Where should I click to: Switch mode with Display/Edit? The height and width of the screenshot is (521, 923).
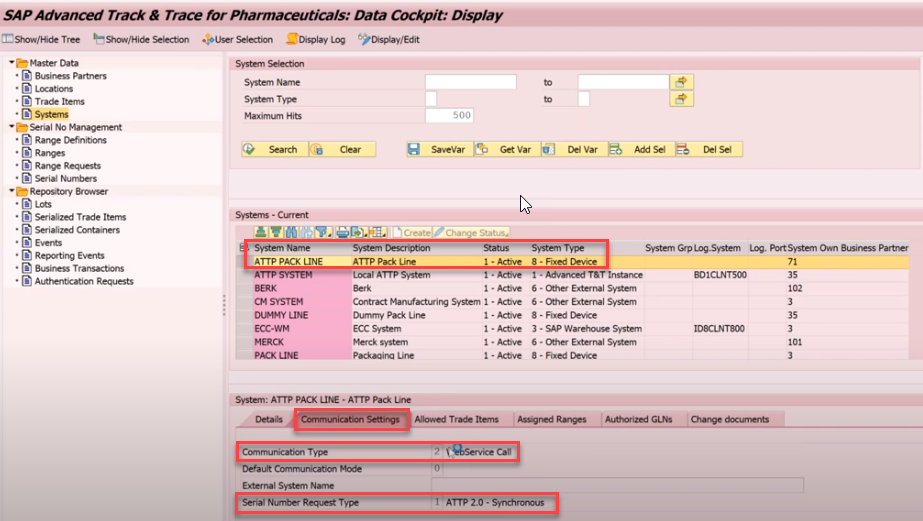coord(389,39)
